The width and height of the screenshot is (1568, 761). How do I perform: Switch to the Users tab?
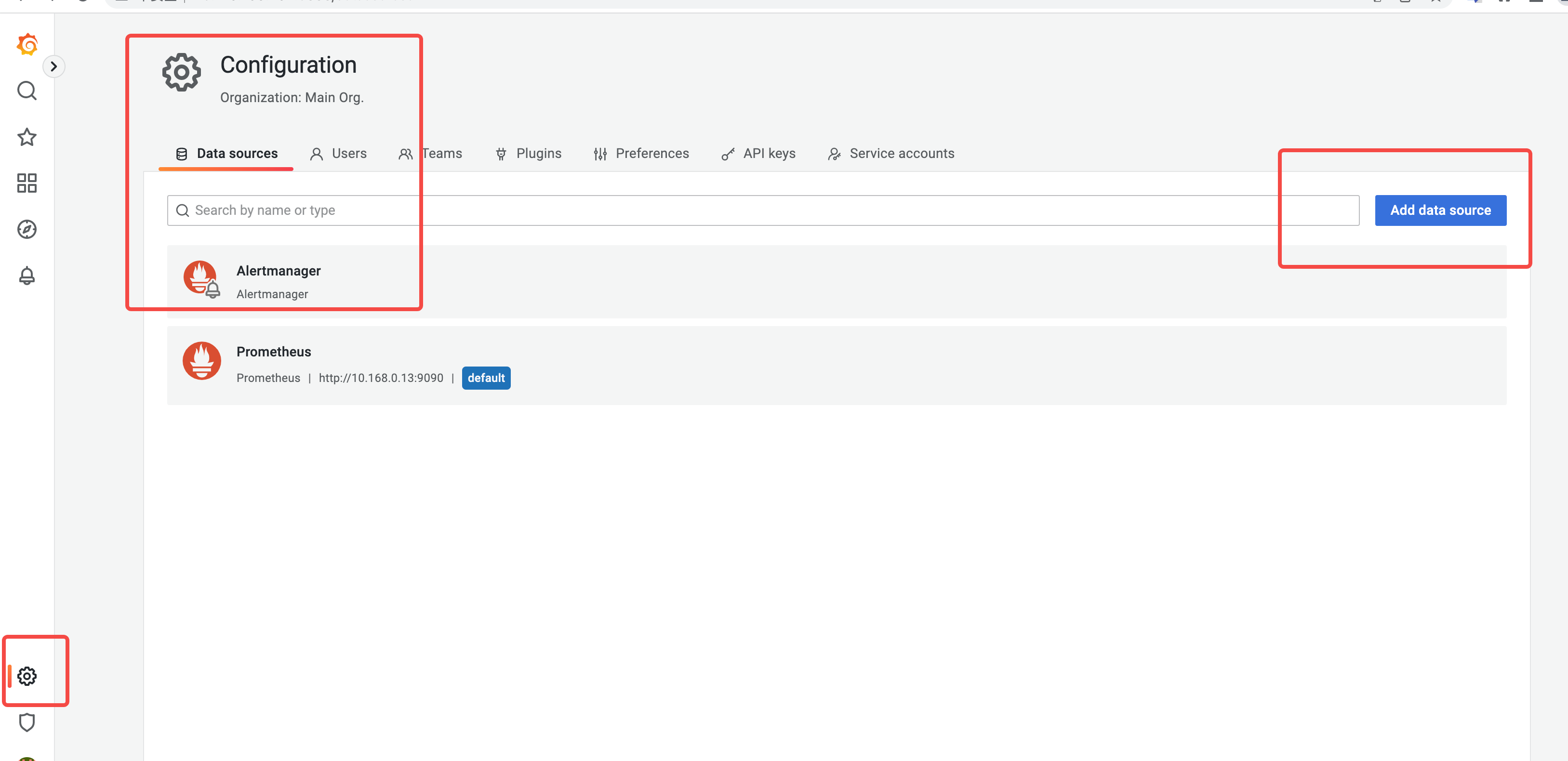[338, 154]
